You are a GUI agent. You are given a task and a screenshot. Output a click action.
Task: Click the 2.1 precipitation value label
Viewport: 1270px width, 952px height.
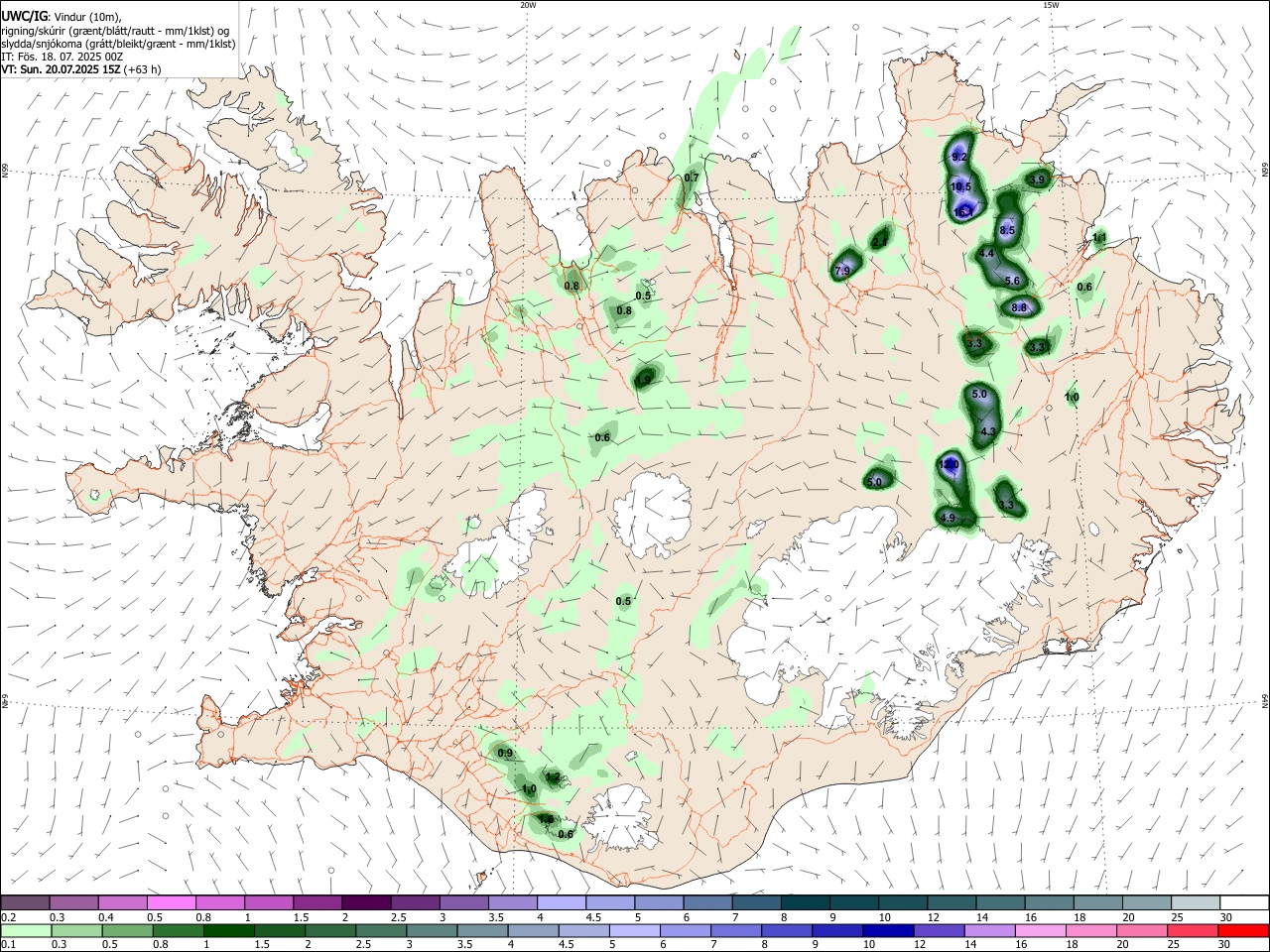click(879, 242)
